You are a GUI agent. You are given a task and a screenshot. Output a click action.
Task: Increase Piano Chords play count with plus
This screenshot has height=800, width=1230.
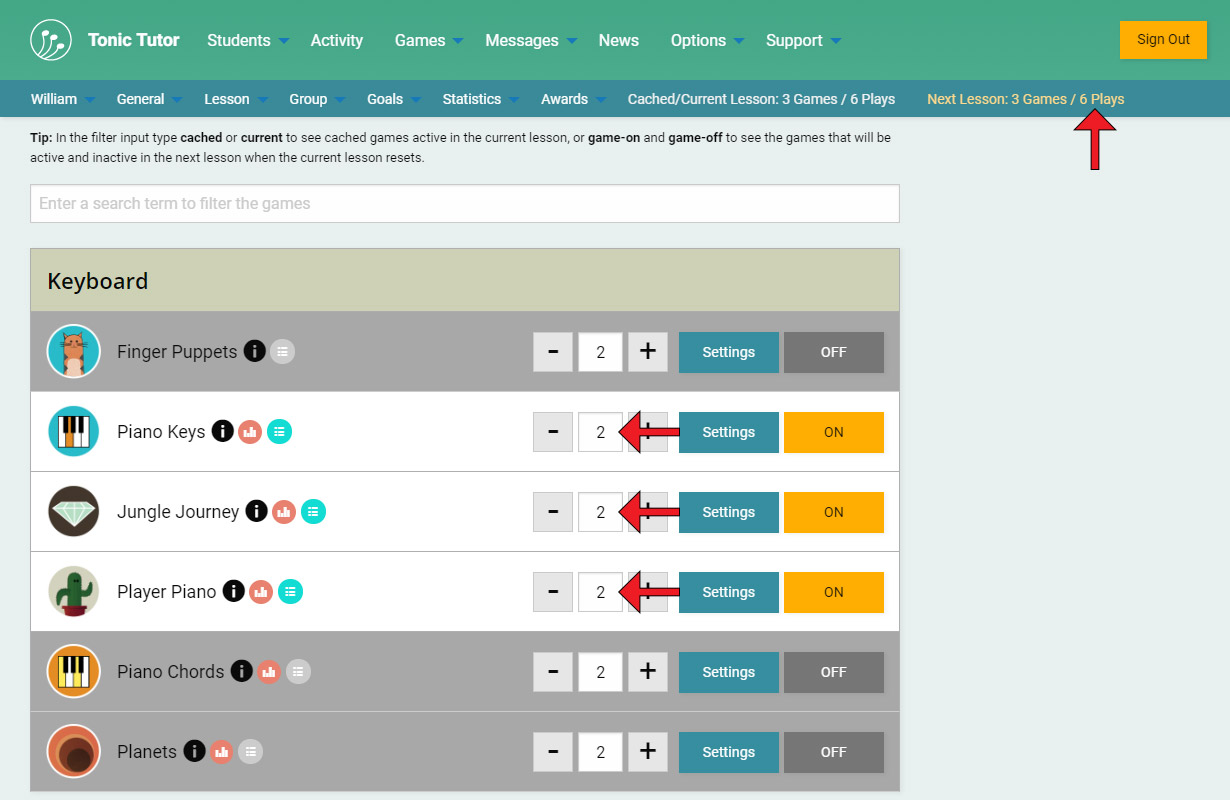point(647,671)
